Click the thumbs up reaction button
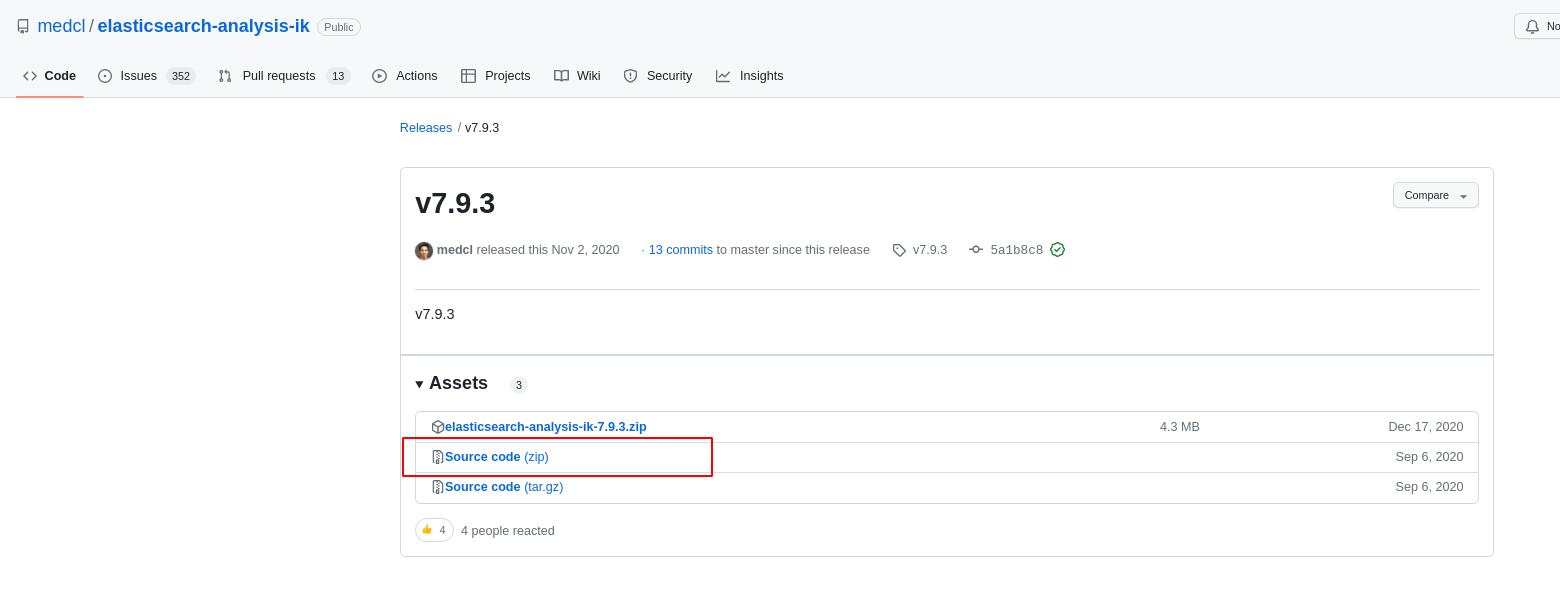The width and height of the screenshot is (1560, 602). tap(434, 530)
